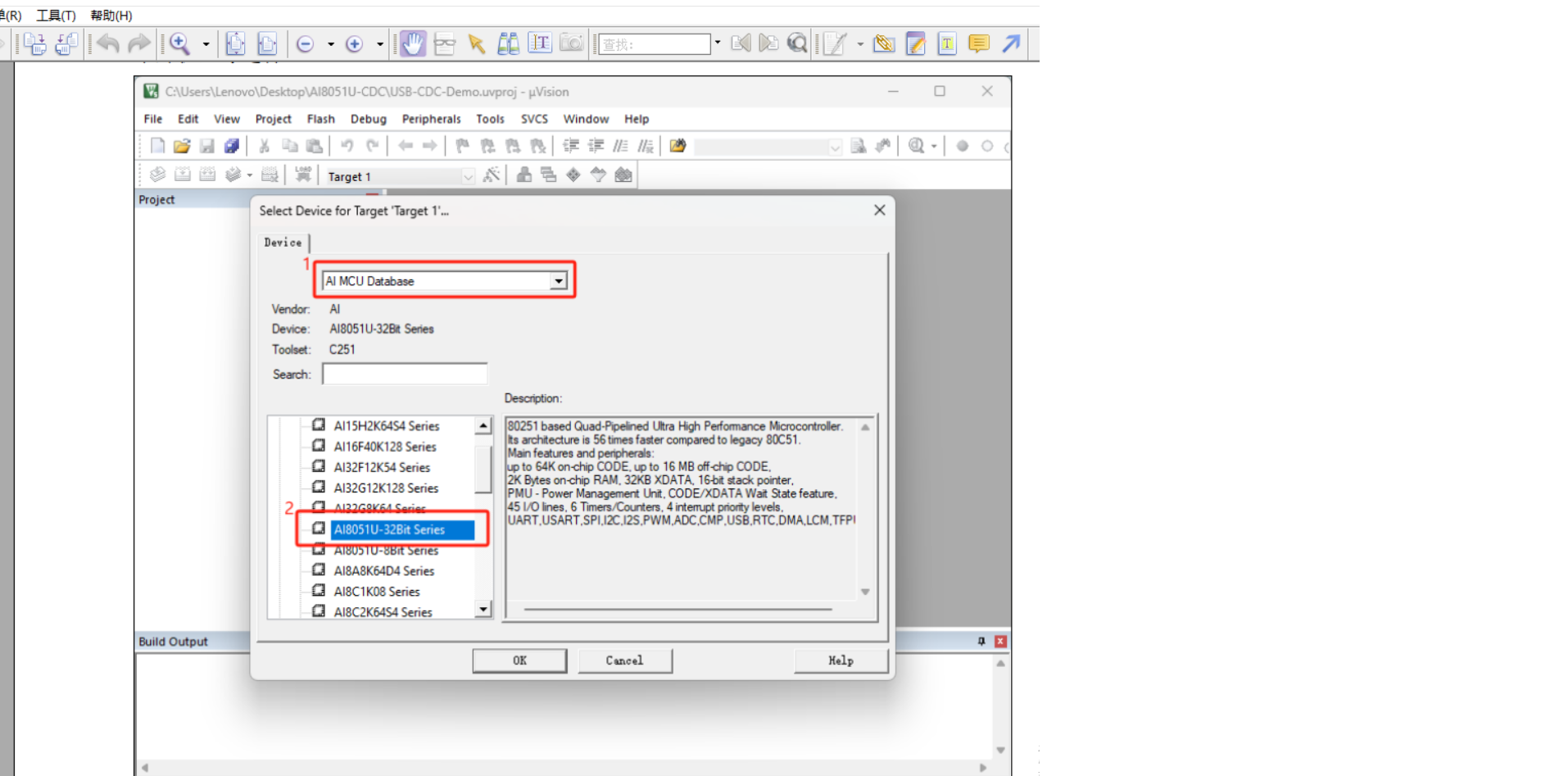Click the Manage Run-Time Environment diamond icon
Image resolution: width=1568 pixels, height=776 pixels.
(573, 175)
